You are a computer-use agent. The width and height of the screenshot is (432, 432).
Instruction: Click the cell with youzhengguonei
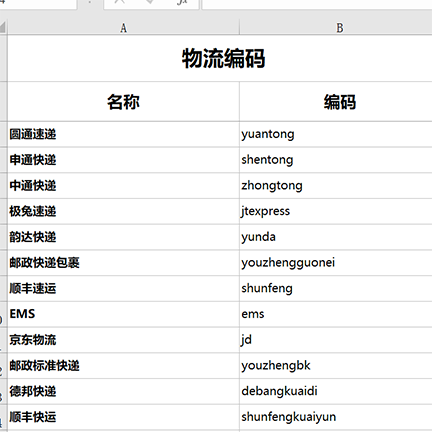coord(336,263)
